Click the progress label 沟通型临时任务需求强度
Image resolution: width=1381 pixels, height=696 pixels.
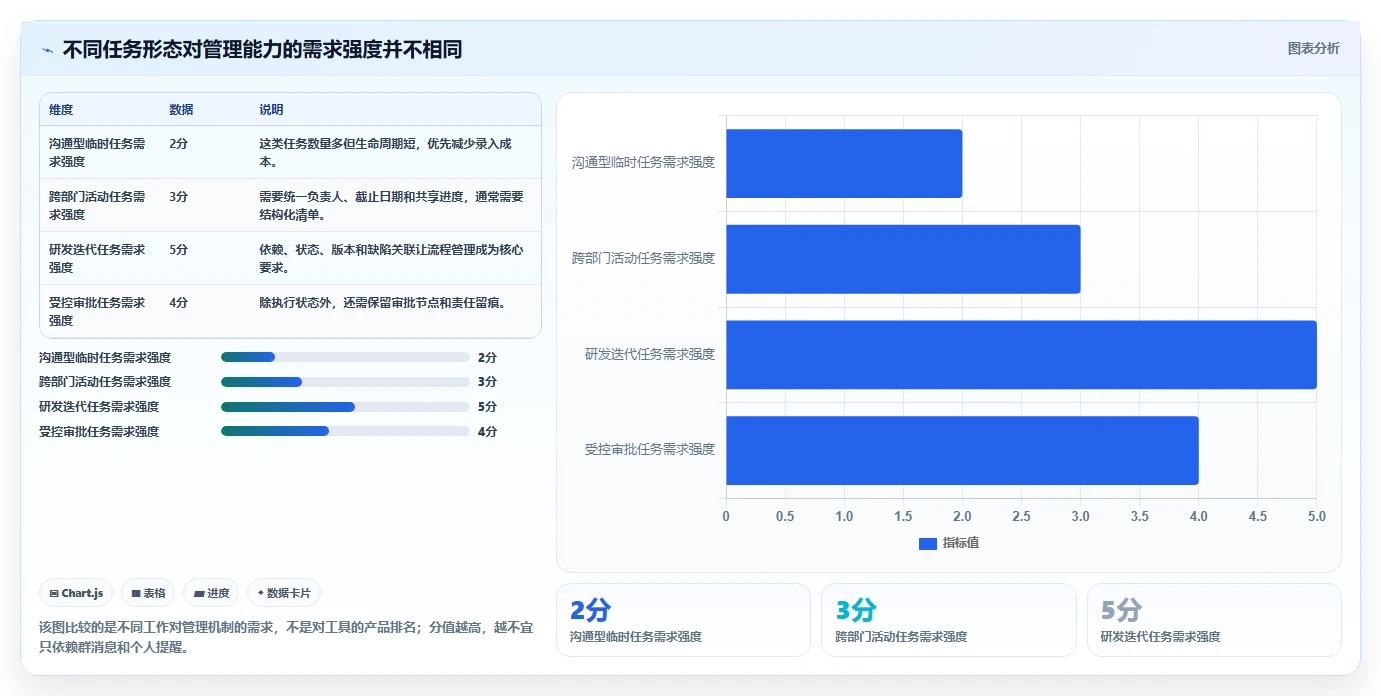105,357
